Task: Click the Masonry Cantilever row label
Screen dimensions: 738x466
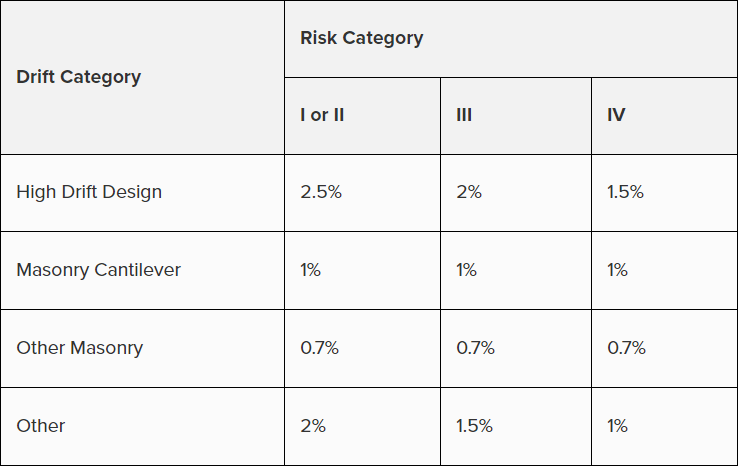Action: coord(99,270)
